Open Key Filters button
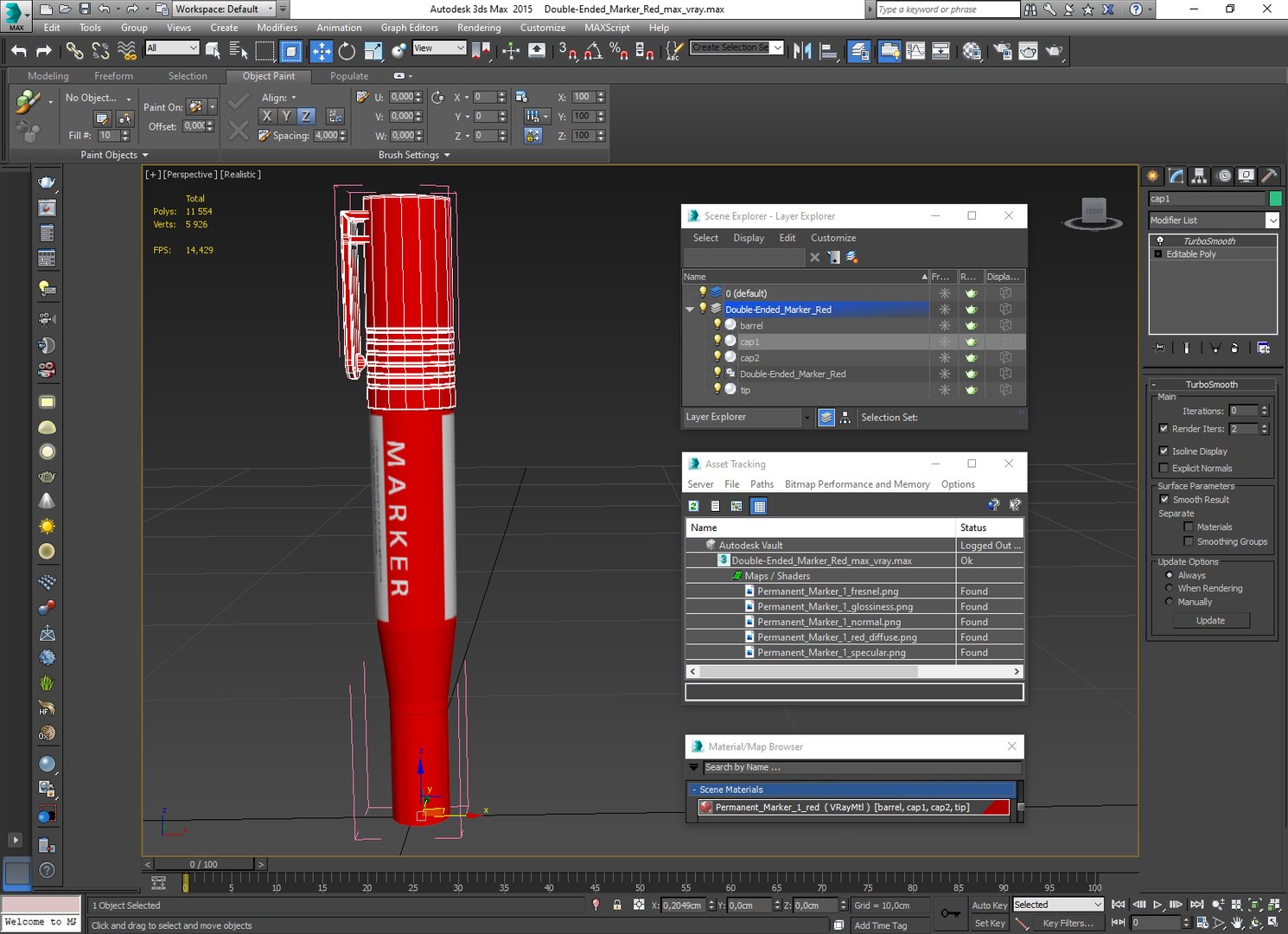This screenshot has width=1288, height=934. coord(1068,924)
